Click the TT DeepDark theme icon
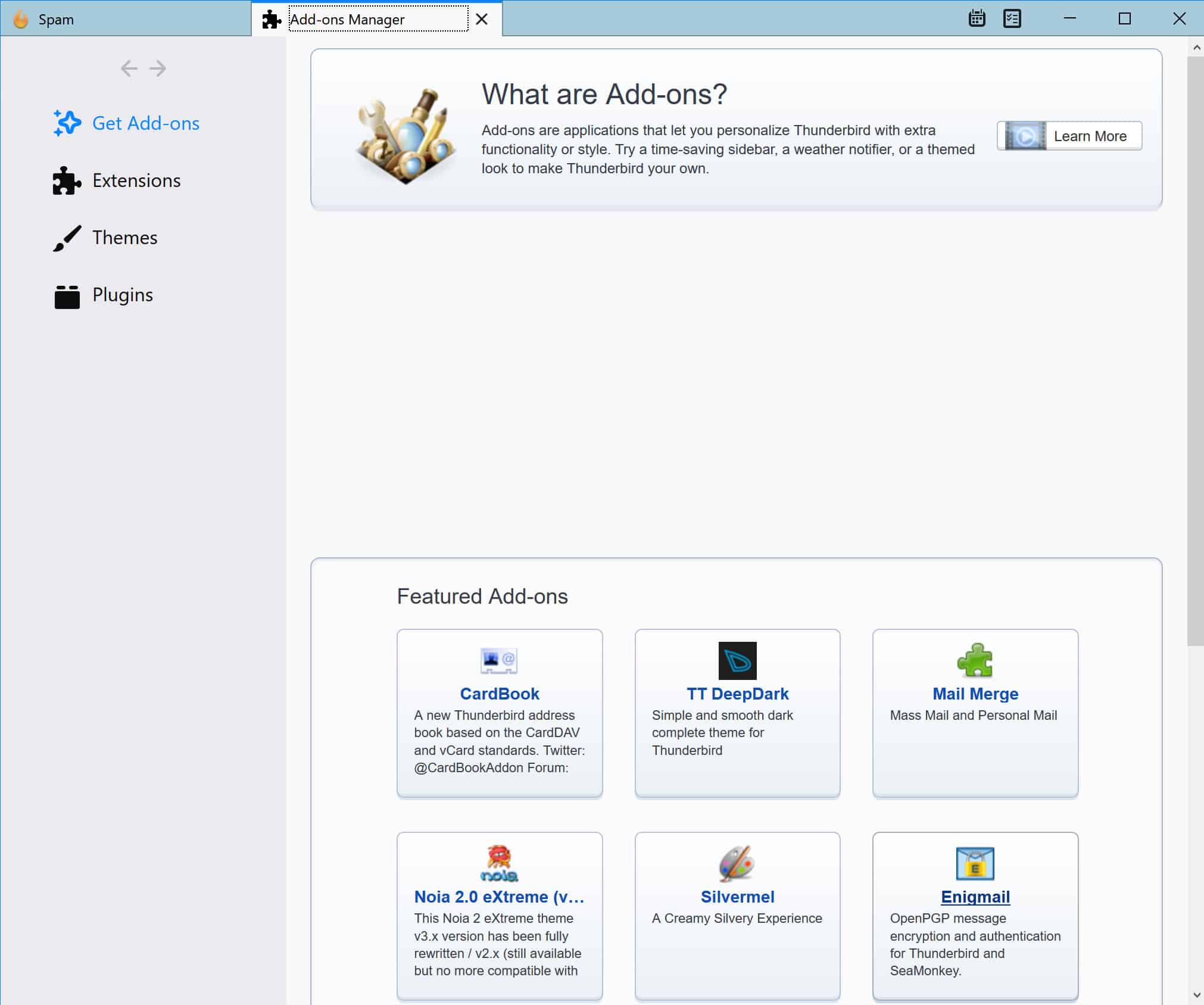 737,660
